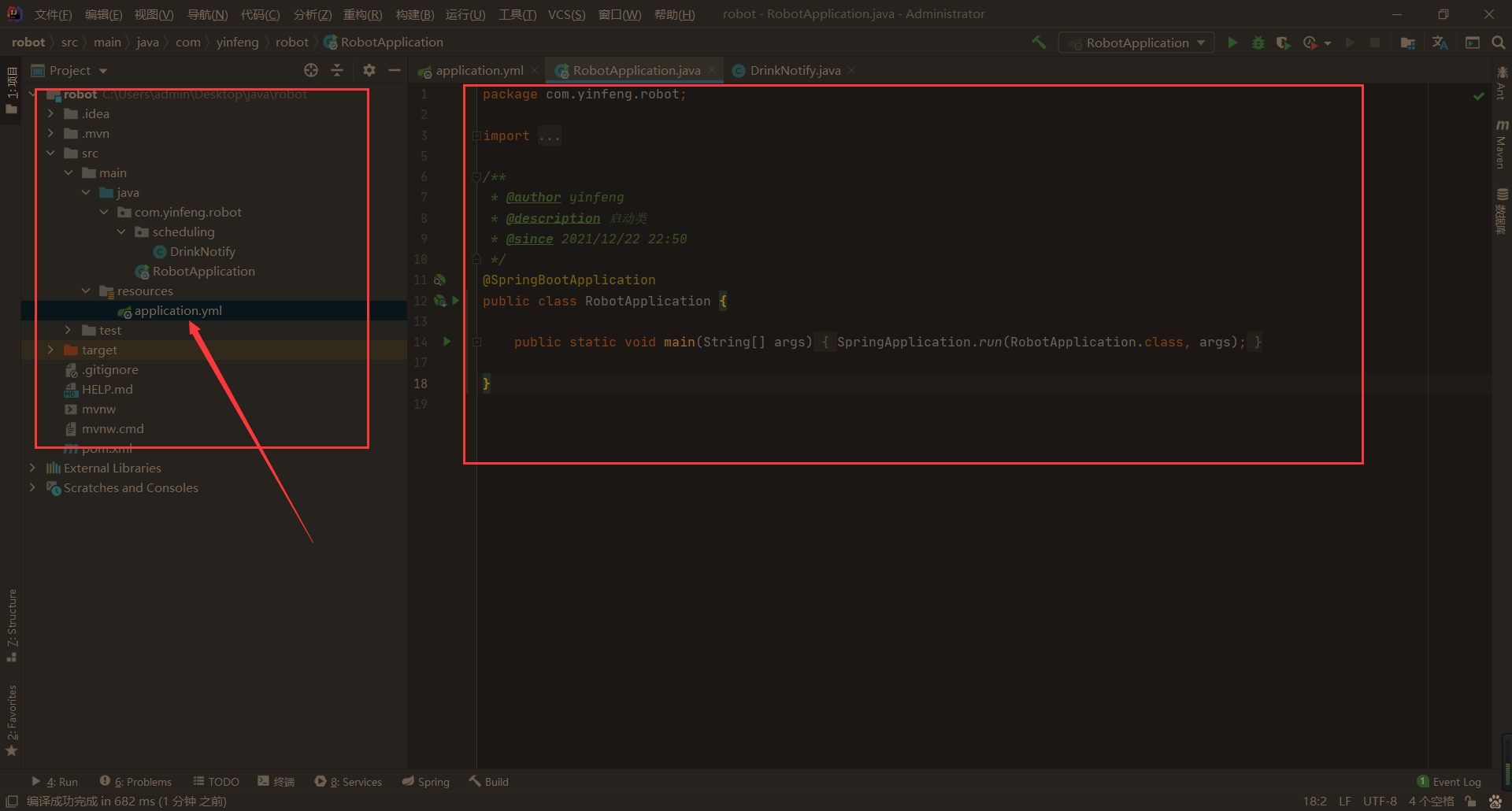
Task: Click locate current file target icon
Action: pos(311,70)
